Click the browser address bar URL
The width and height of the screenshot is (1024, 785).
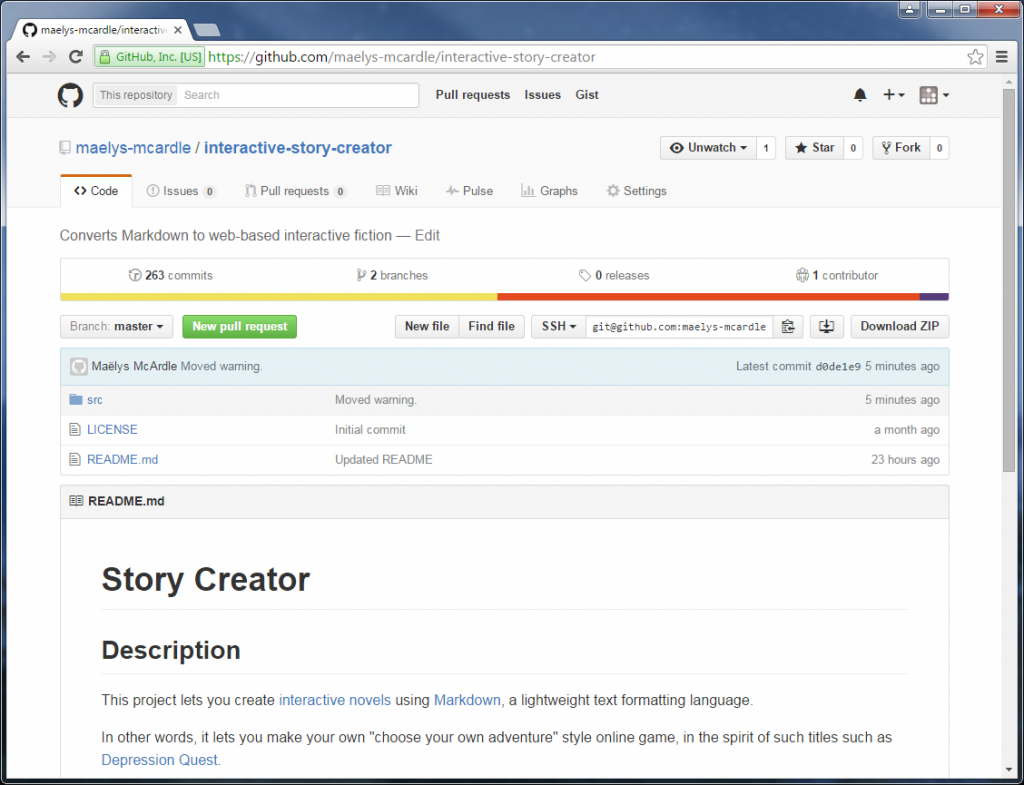(402, 57)
